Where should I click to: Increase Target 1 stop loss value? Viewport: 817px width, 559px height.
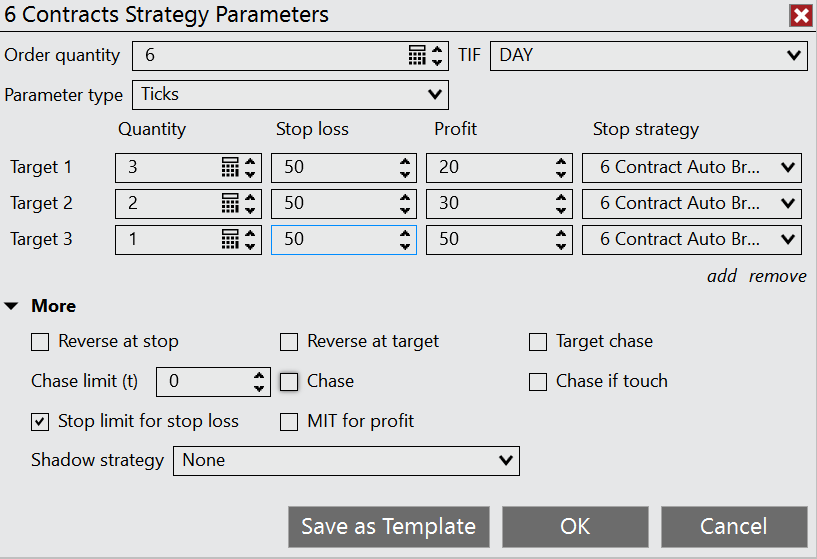[x=405, y=161]
